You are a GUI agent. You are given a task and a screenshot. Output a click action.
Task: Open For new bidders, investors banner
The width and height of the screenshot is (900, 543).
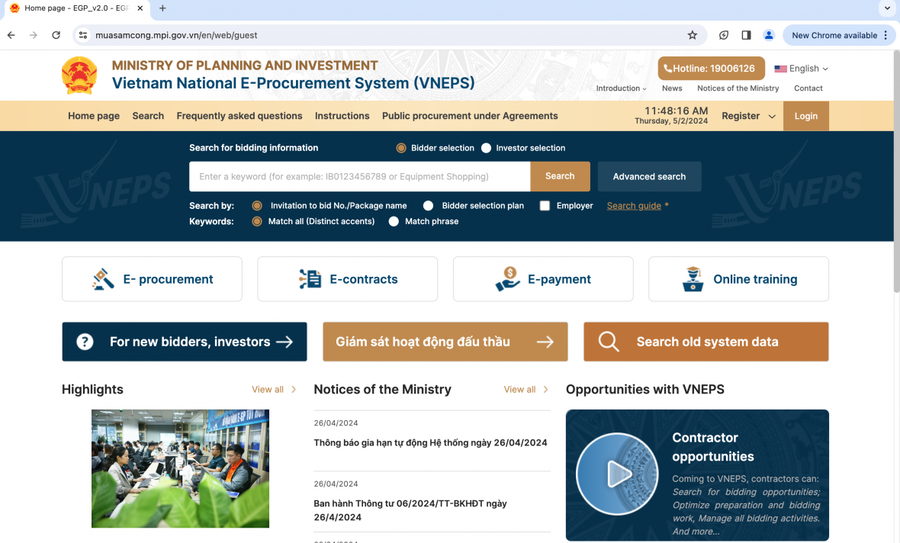[x=184, y=342]
